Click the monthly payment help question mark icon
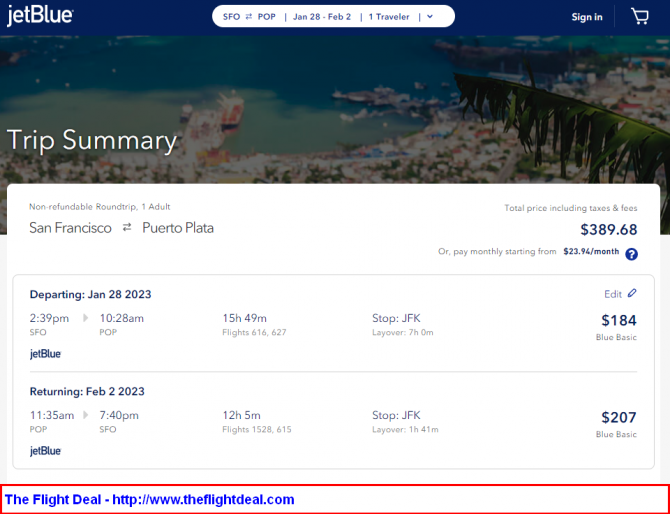670x514 pixels. 632,254
